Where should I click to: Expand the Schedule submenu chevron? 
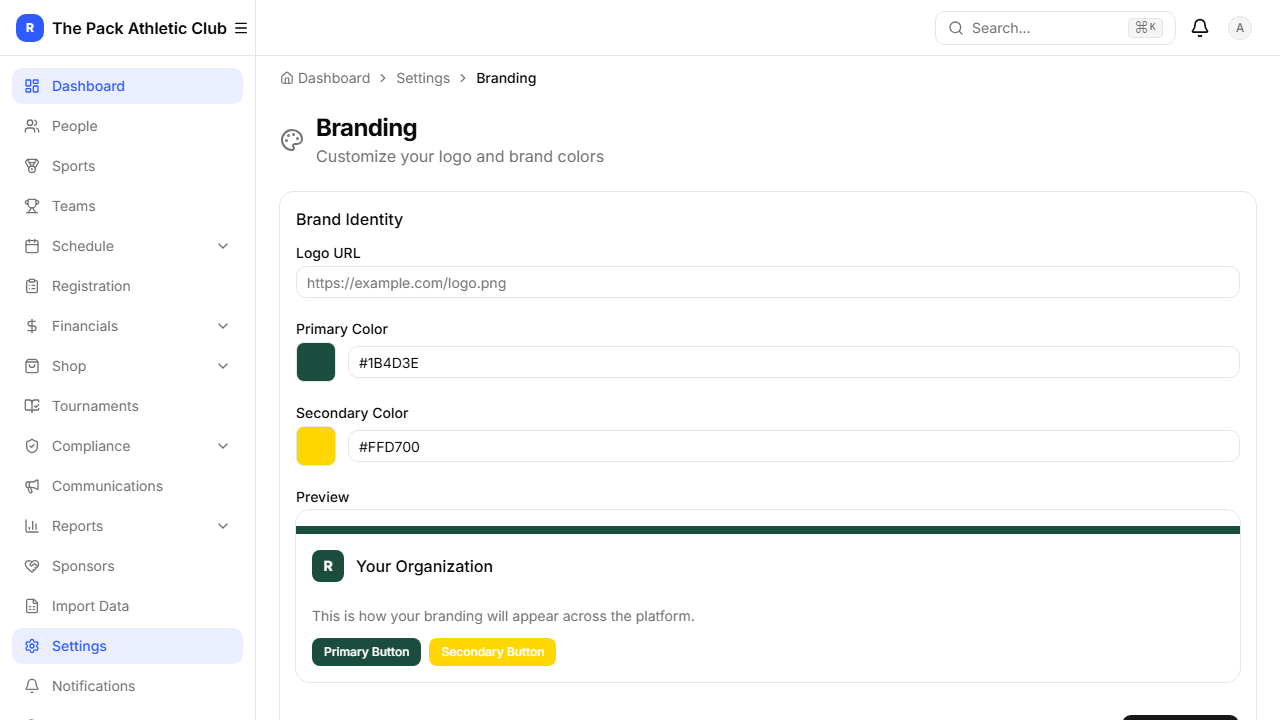coord(223,246)
